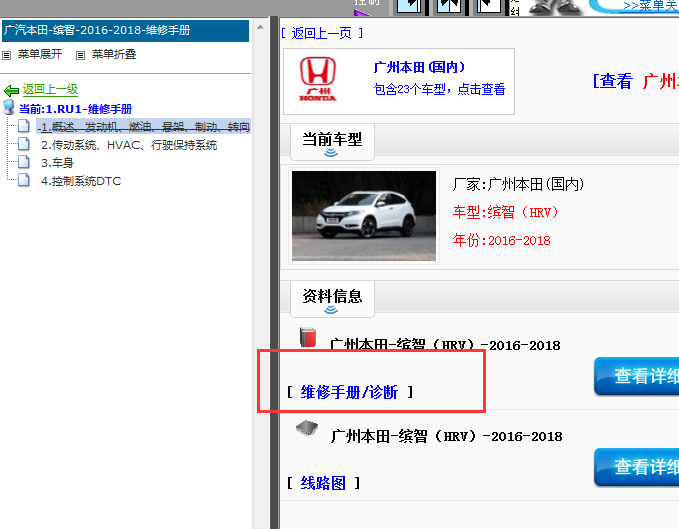679x529 pixels.
Task: Click the 菜单折叠 collapse-menu icon
Action: (x=81, y=55)
